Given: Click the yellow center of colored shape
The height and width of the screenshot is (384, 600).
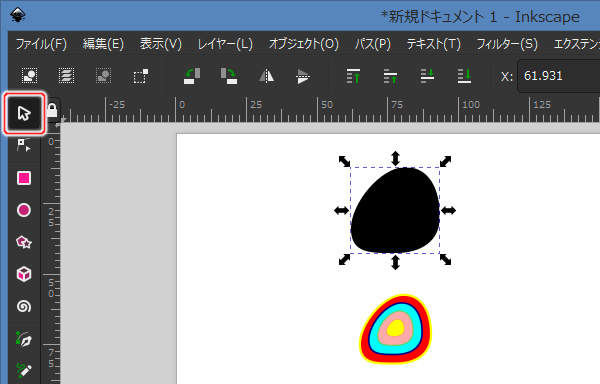Looking at the screenshot, I should point(395,328).
